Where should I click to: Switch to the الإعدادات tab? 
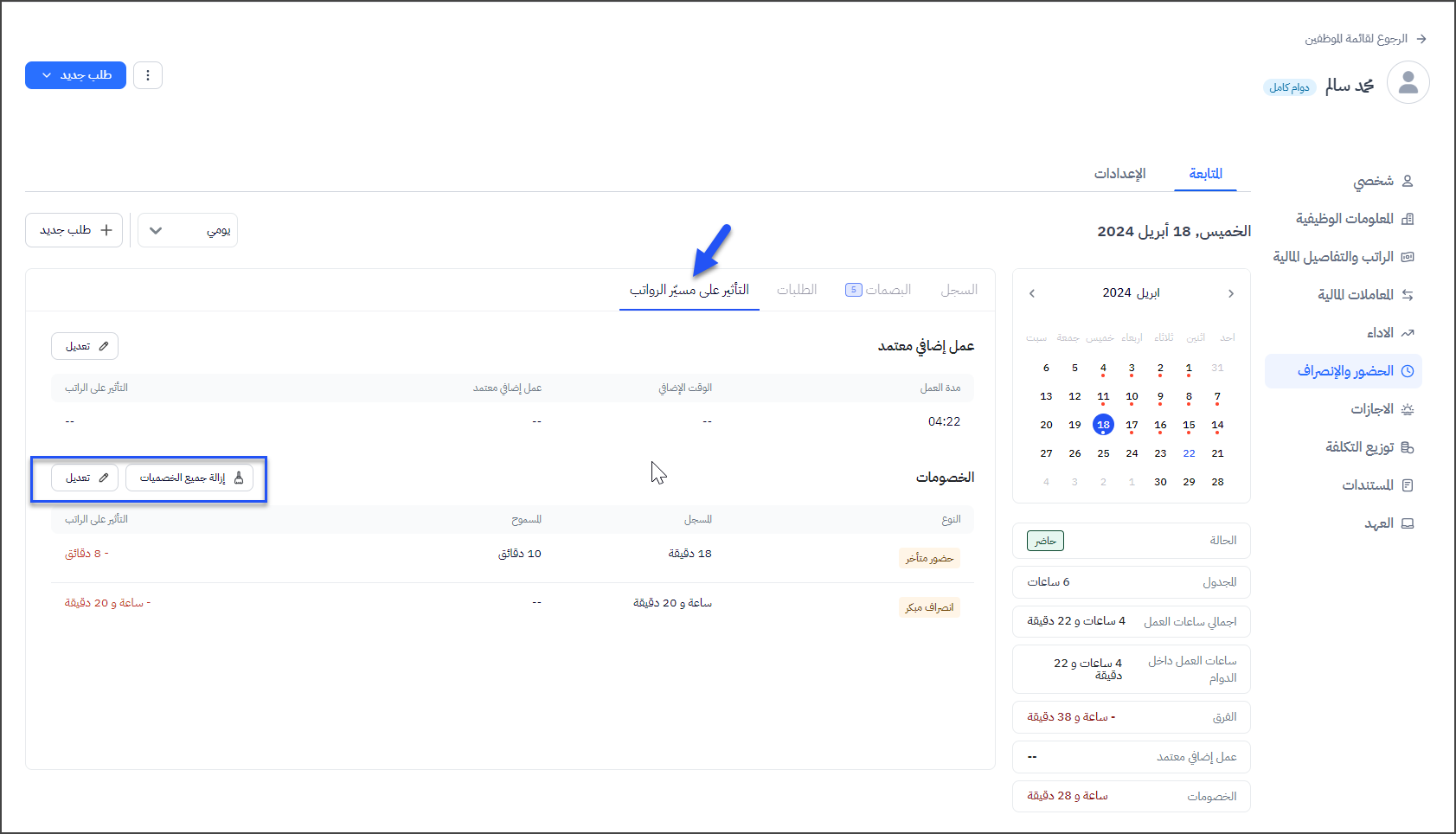click(x=1119, y=174)
